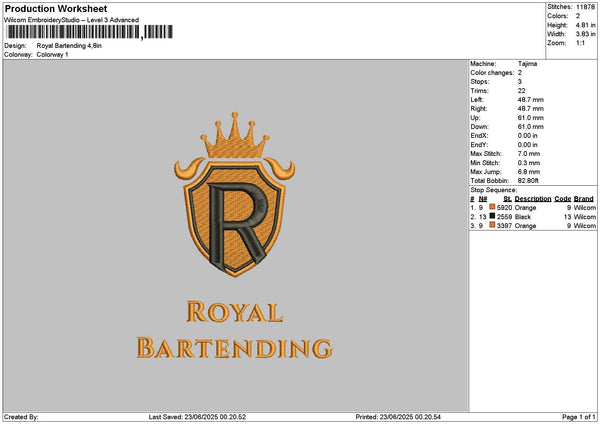The height and width of the screenshot is (424, 600).
Task: Click stitch count '3397' in row 3
Action: coord(504,226)
